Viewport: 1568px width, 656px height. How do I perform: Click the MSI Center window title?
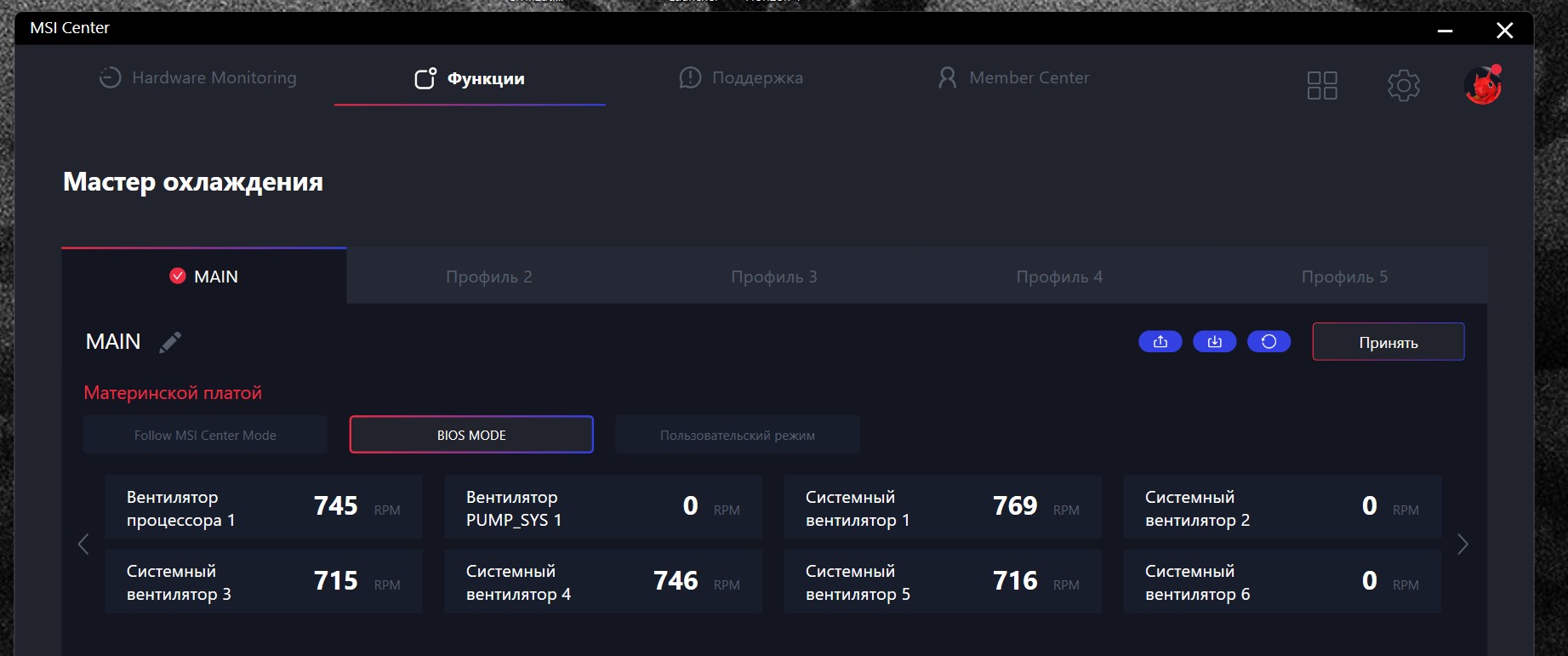[70, 28]
